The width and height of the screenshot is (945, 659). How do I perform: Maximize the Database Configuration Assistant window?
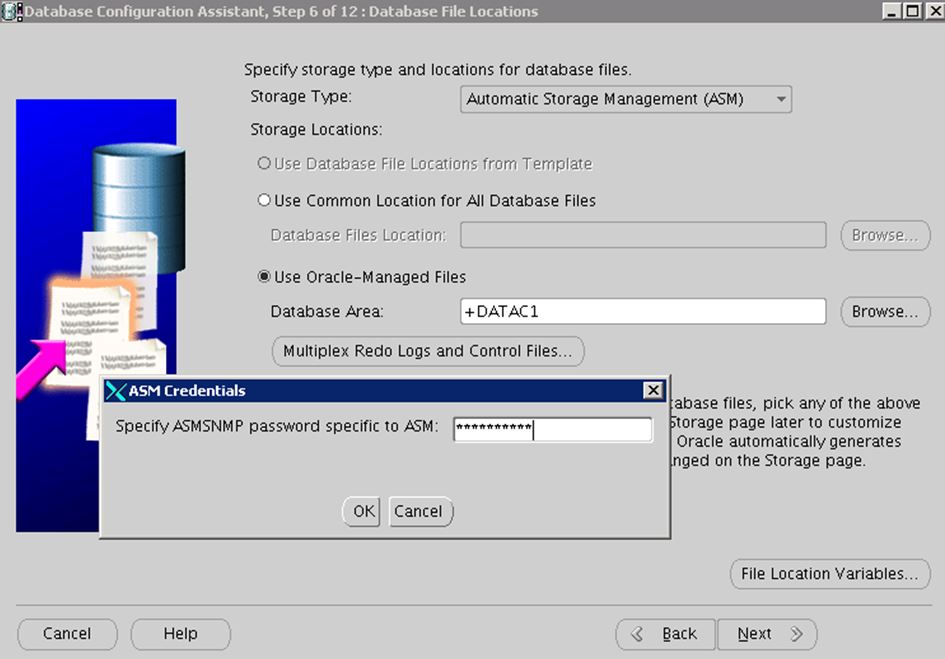click(x=912, y=11)
